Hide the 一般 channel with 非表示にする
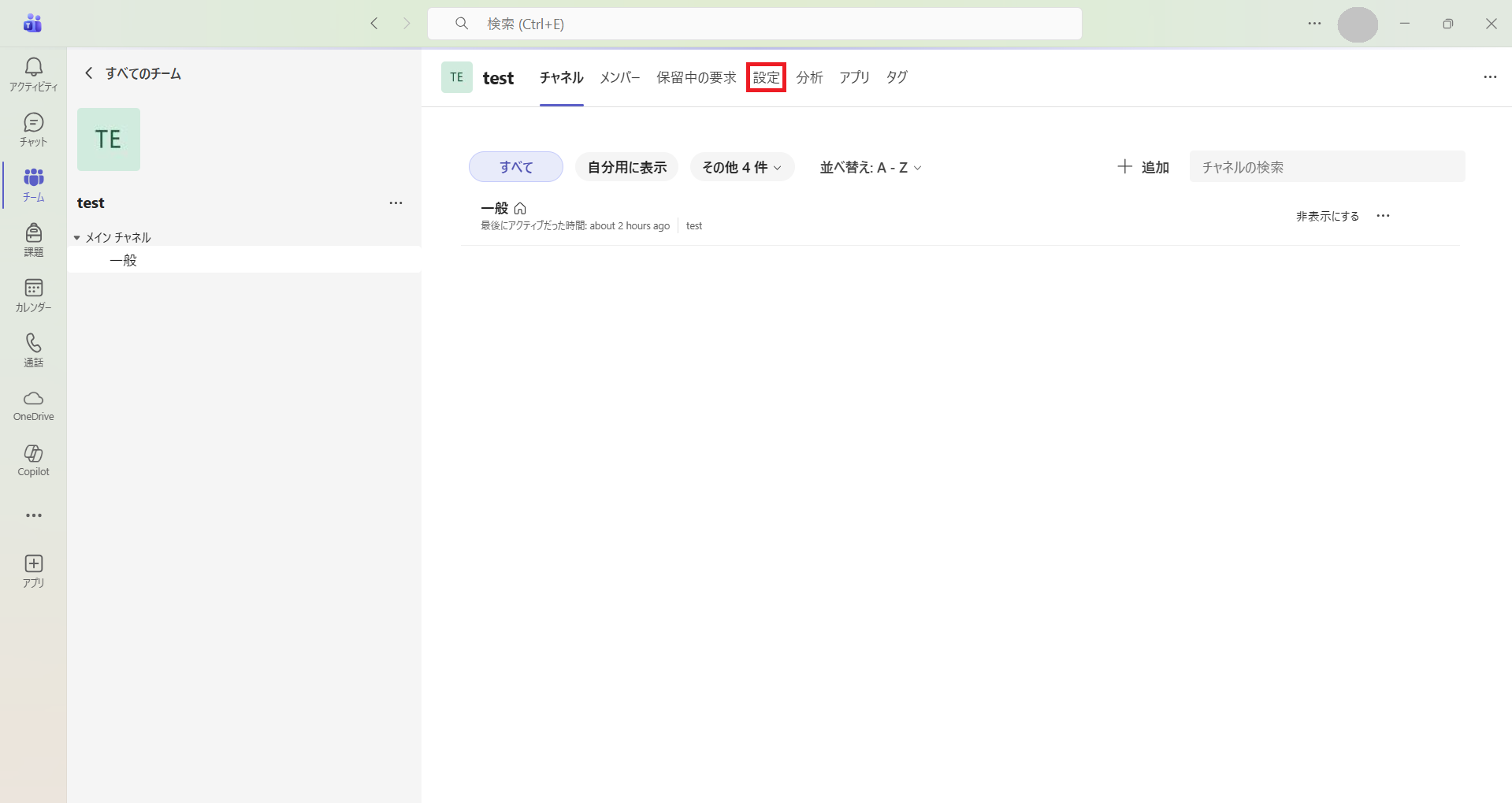The height and width of the screenshot is (803, 1512). pos(1327,216)
